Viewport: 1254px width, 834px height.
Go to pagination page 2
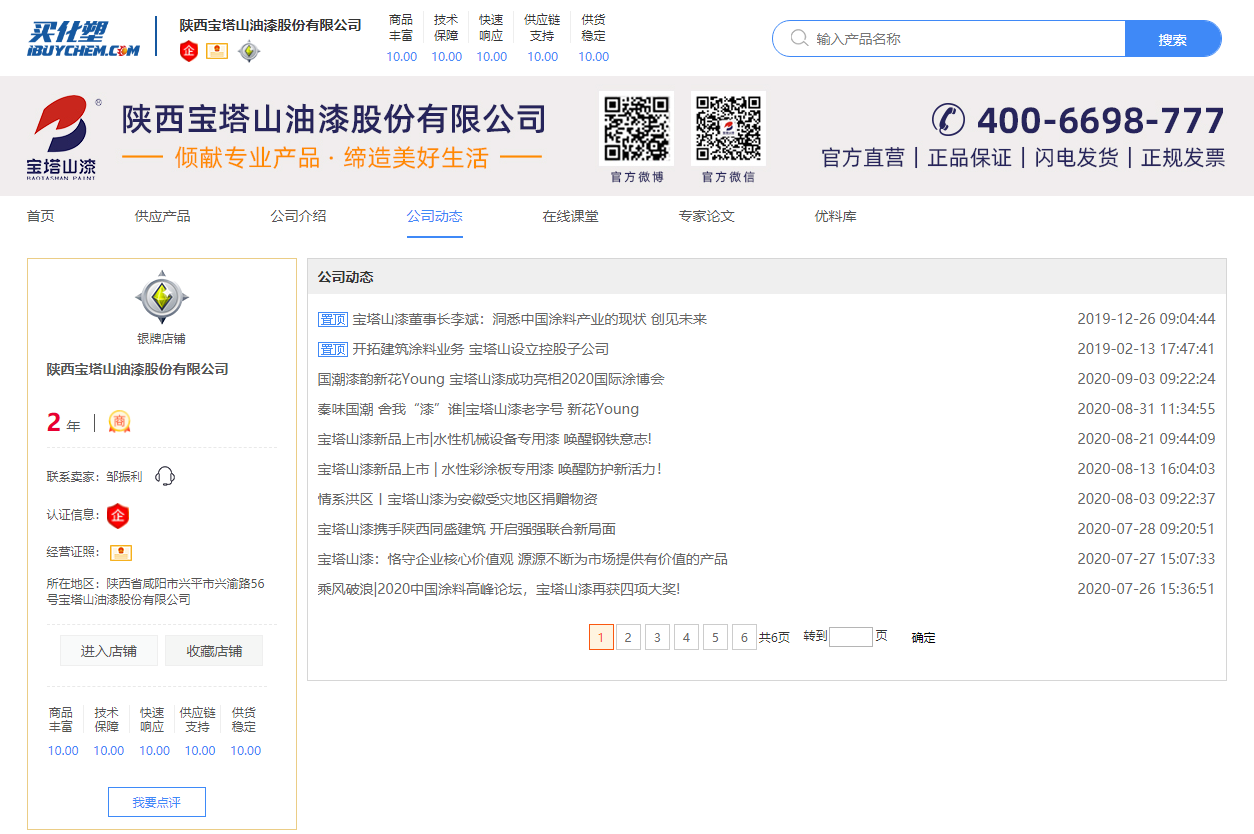coord(628,637)
